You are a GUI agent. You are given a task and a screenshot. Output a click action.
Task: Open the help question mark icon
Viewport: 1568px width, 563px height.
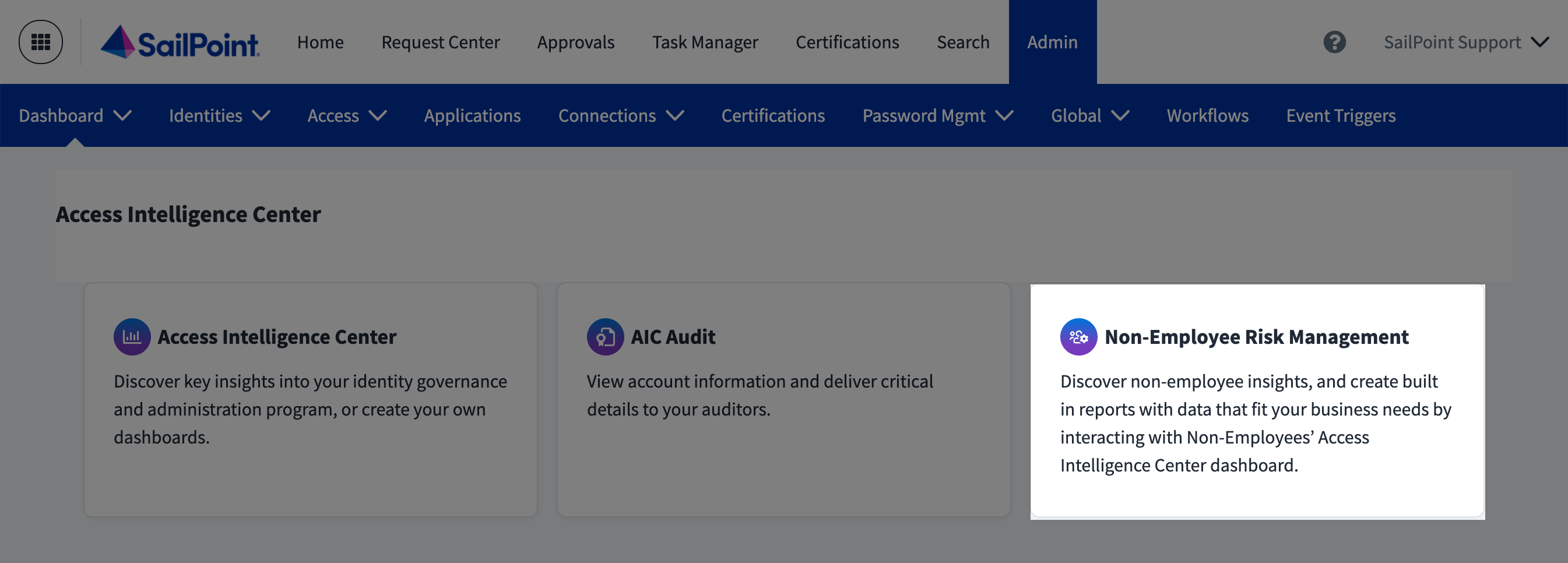pos(1334,42)
